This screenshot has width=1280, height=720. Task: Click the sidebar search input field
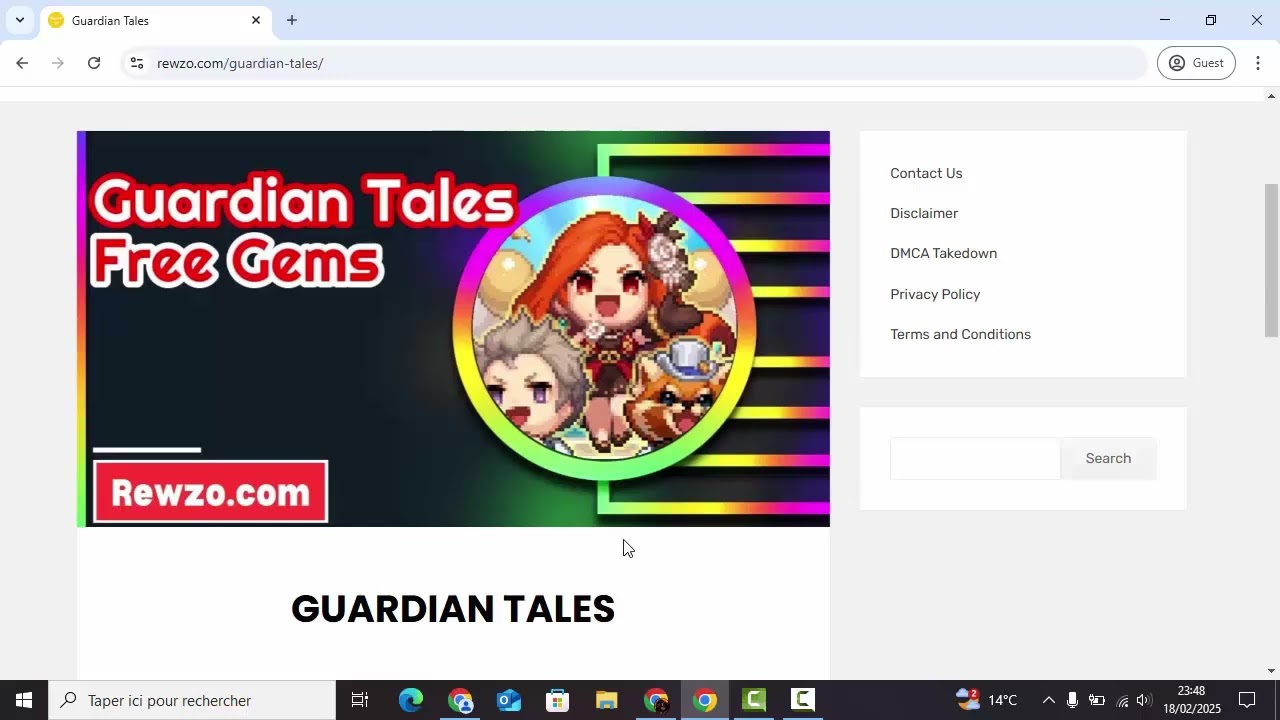point(975,458)
